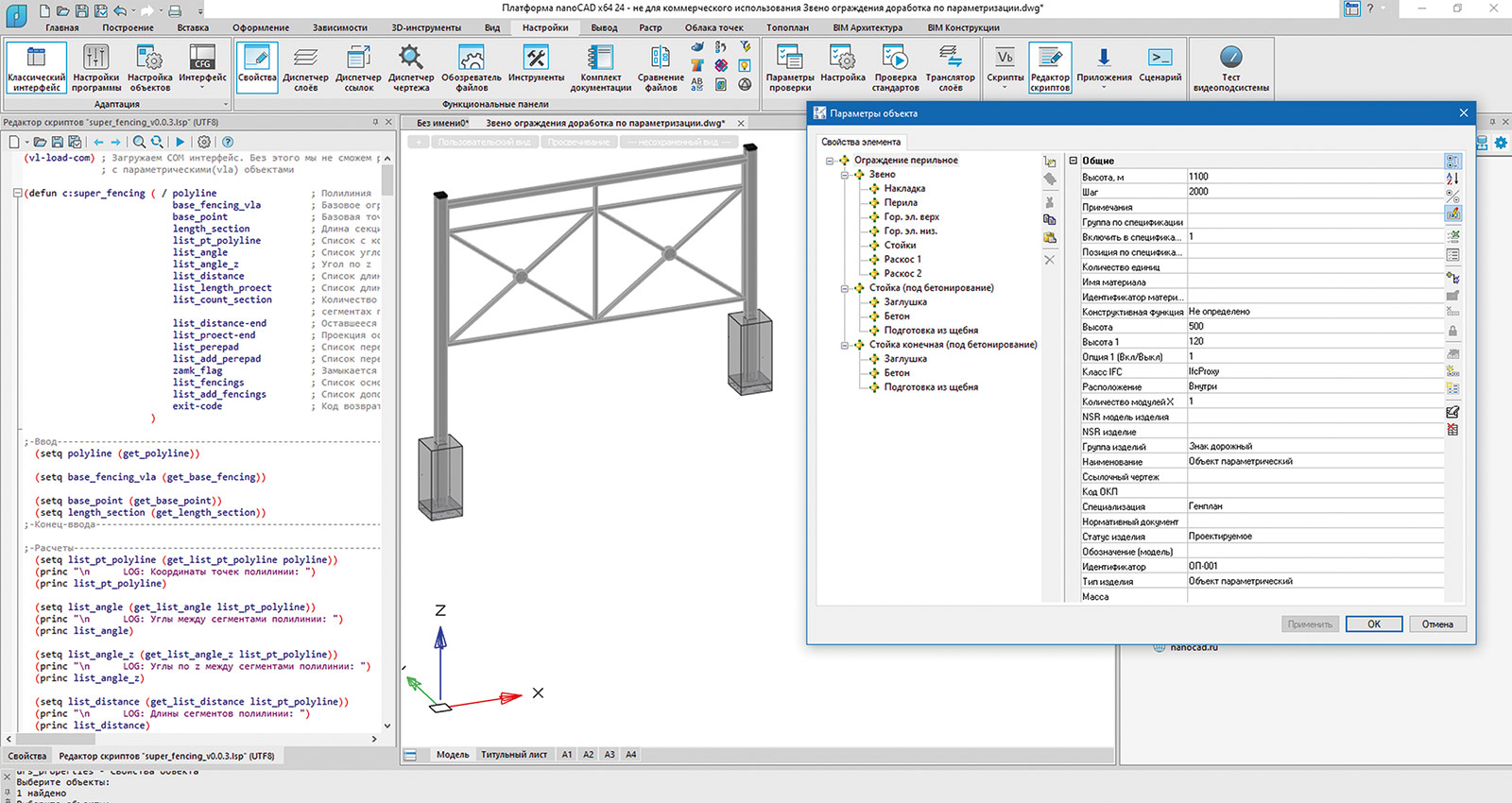Navigate forward arrow in script editor
The image size is (1512, 803).
[x=115, y=142]
